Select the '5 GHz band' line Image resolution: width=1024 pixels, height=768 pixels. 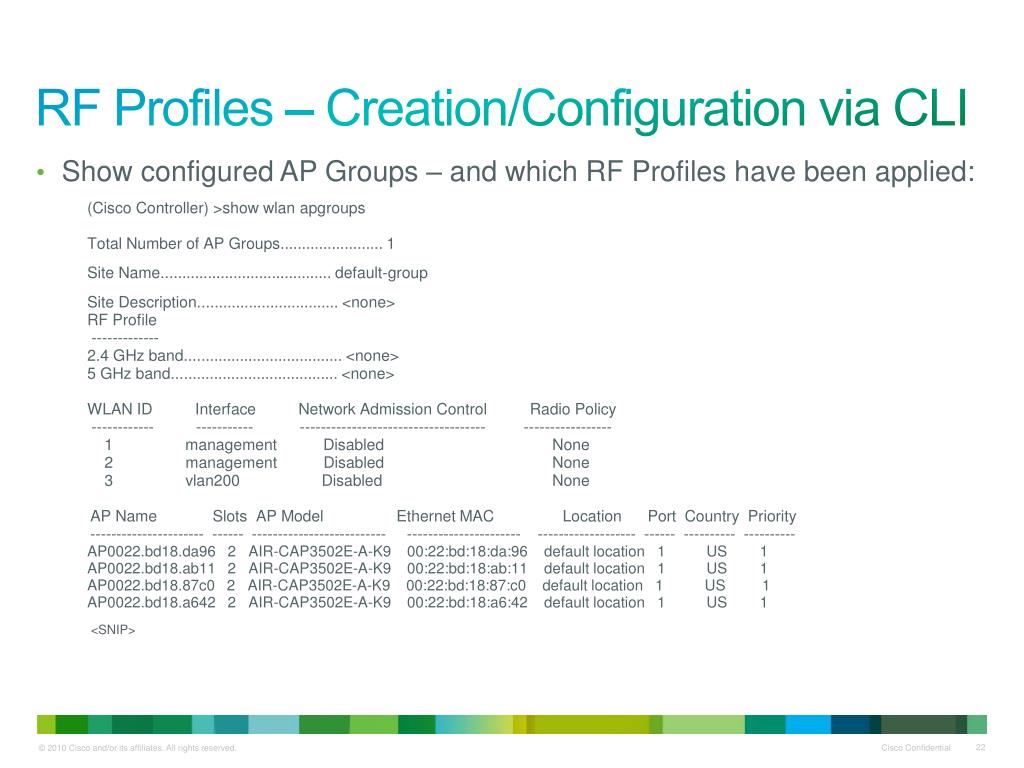pos(241,374)
